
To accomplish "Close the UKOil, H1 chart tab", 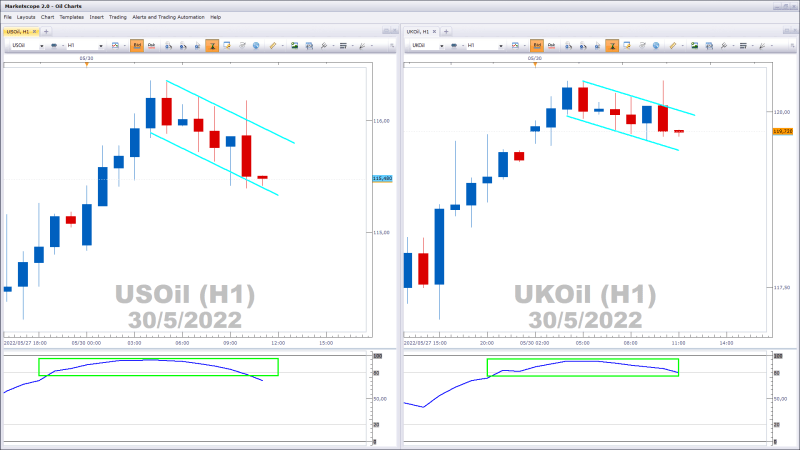I will tap(436, 31).
